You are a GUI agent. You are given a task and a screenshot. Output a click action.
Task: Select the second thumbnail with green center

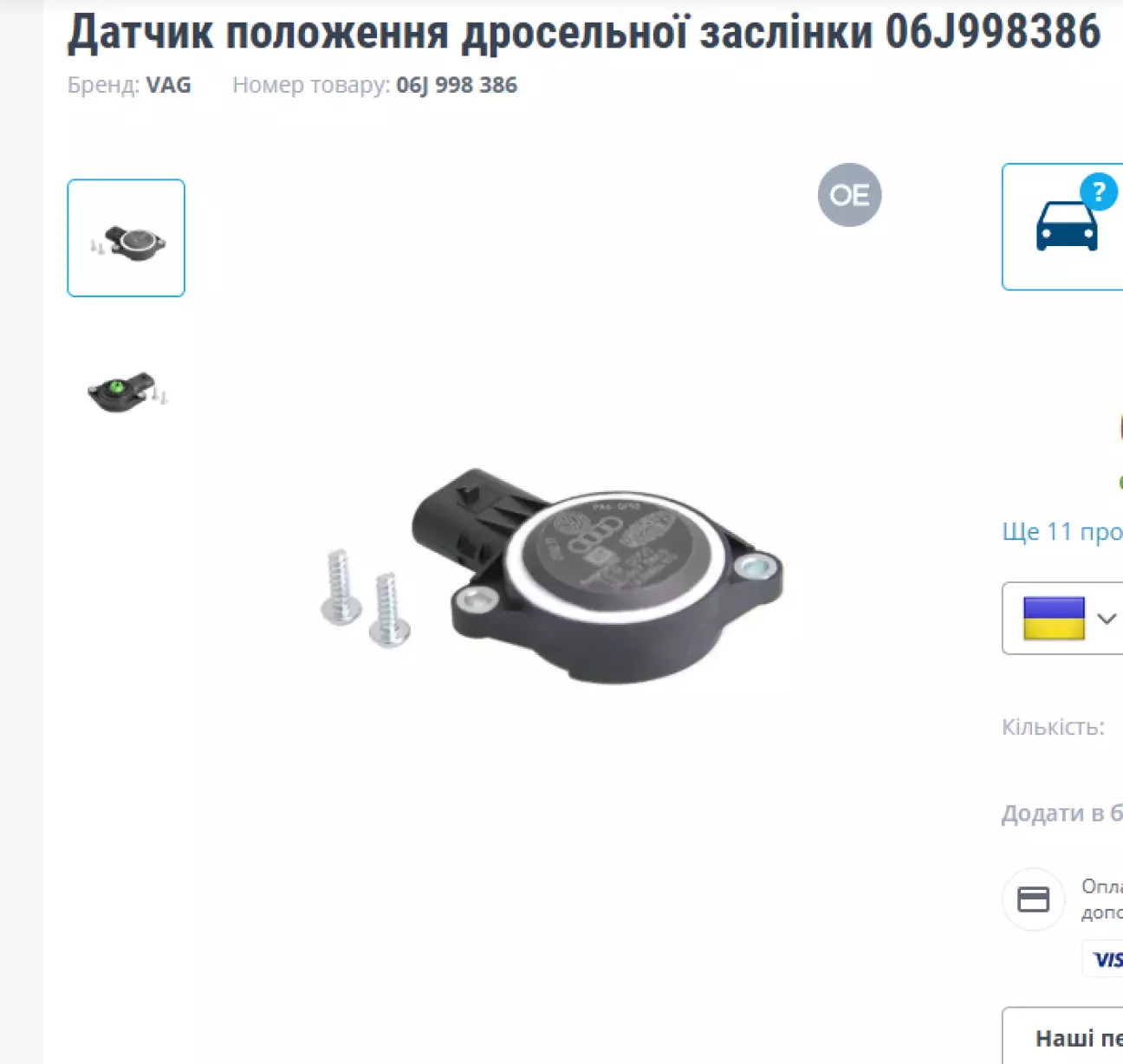pyautogui.click(x=127, y=393)
